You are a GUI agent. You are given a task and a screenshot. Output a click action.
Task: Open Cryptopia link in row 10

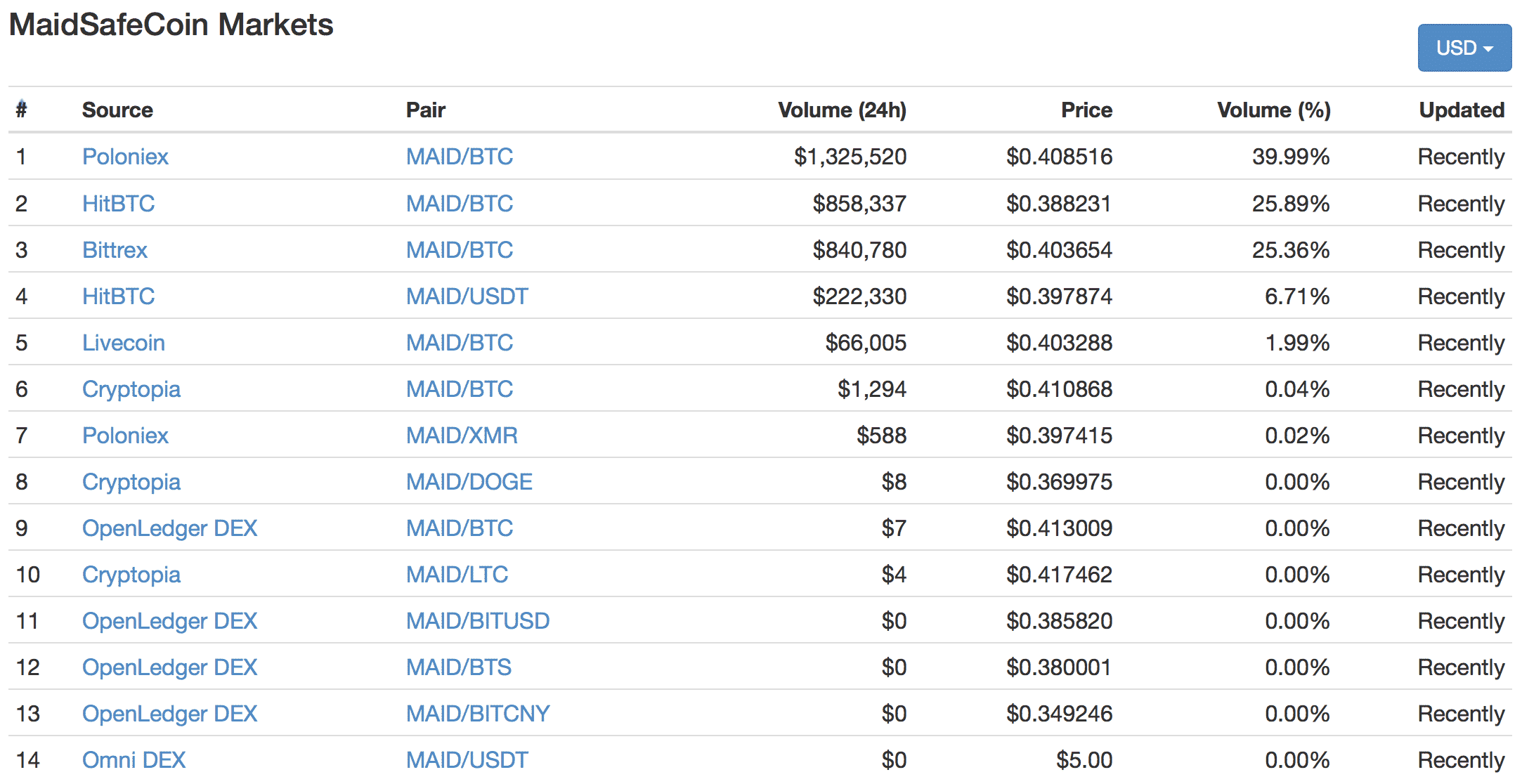pyautogui.click(x=131, y=574)
